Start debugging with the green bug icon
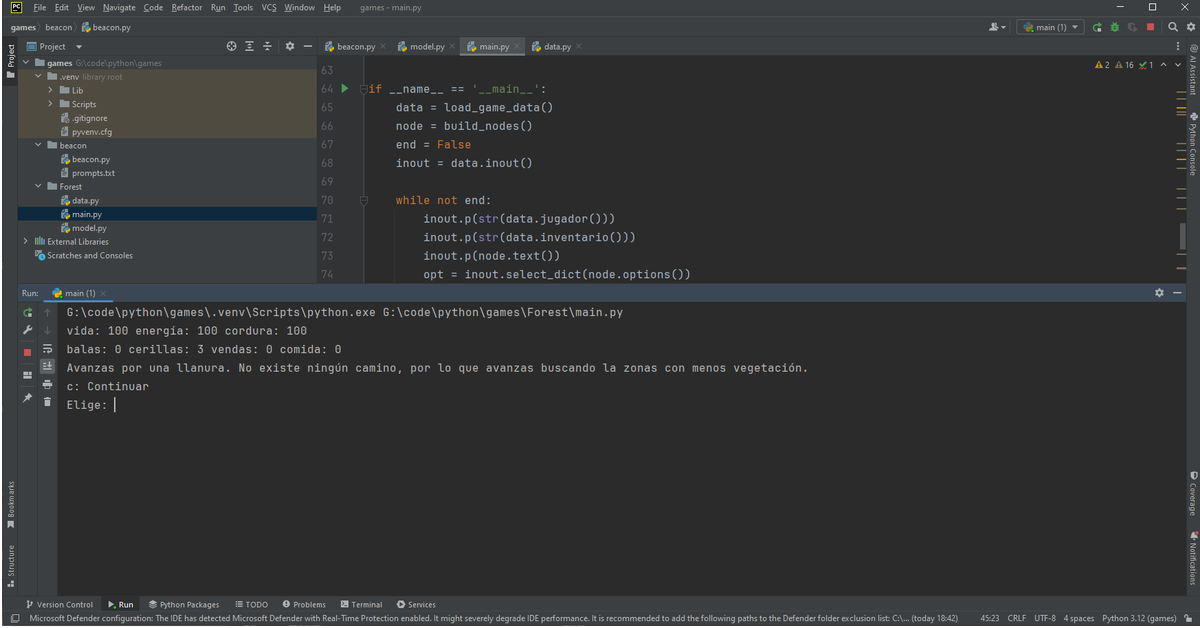1200x628 pixels. (x=1114, y=27)
